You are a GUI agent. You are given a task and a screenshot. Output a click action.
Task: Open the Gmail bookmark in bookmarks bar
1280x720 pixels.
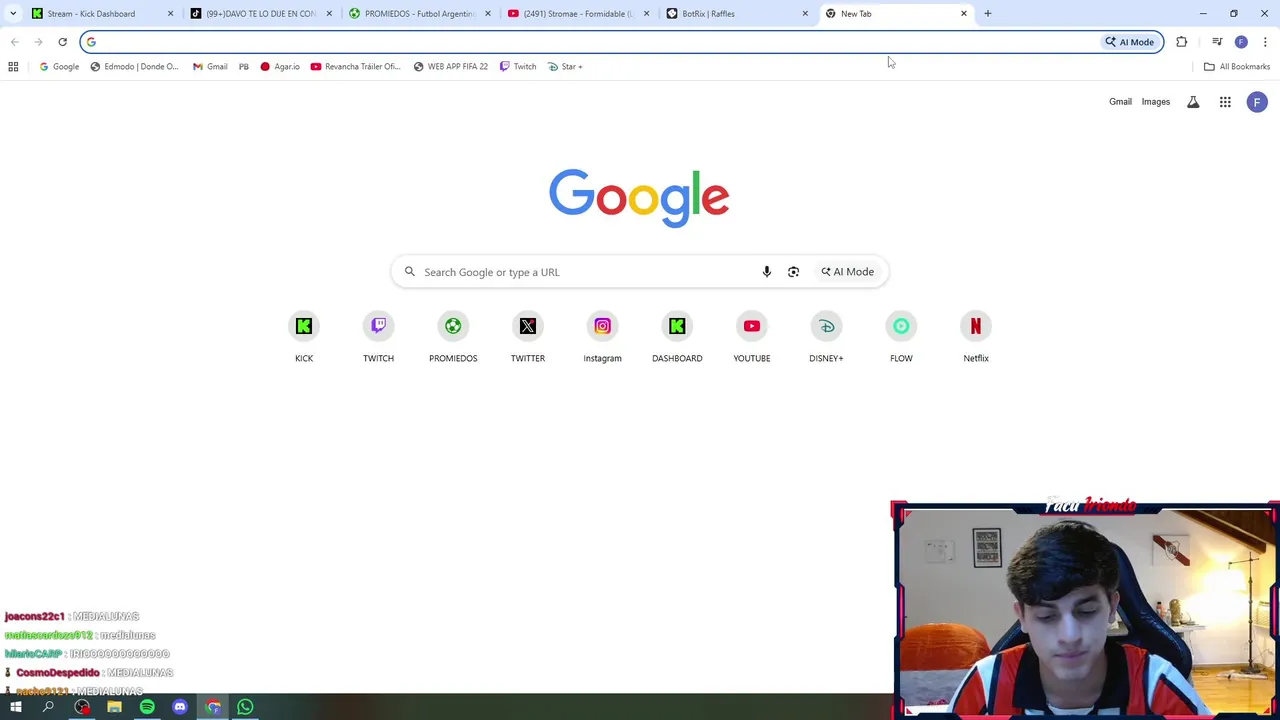coord(210,67)
